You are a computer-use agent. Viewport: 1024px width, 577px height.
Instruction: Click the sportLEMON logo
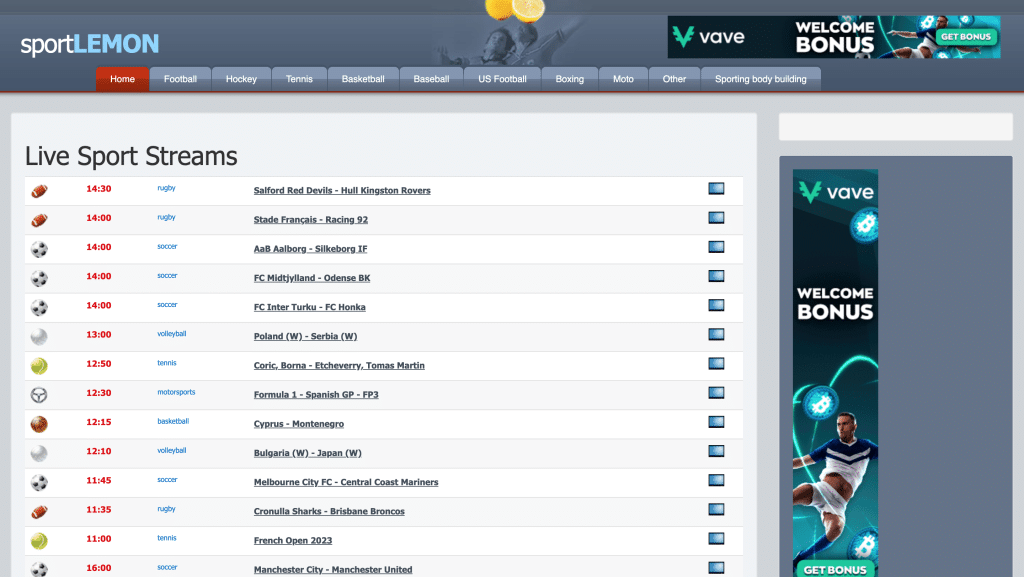click(x=90, y=44)
